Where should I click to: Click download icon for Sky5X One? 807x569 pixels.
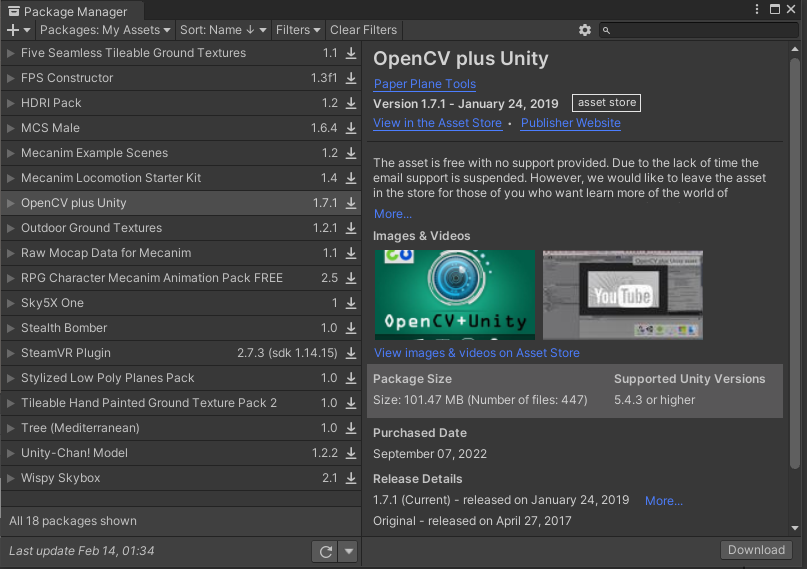point(351,303)
